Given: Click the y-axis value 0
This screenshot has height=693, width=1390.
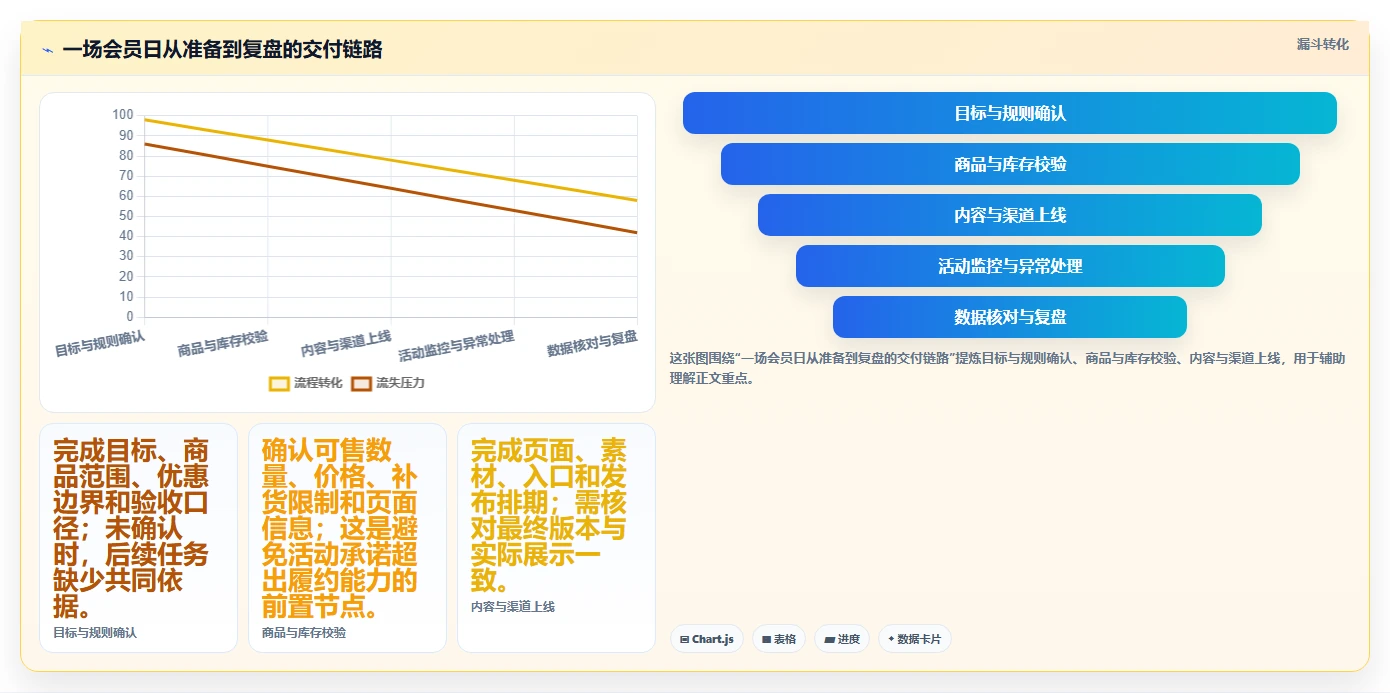Looking at the screenshot, I should (129, 317).
